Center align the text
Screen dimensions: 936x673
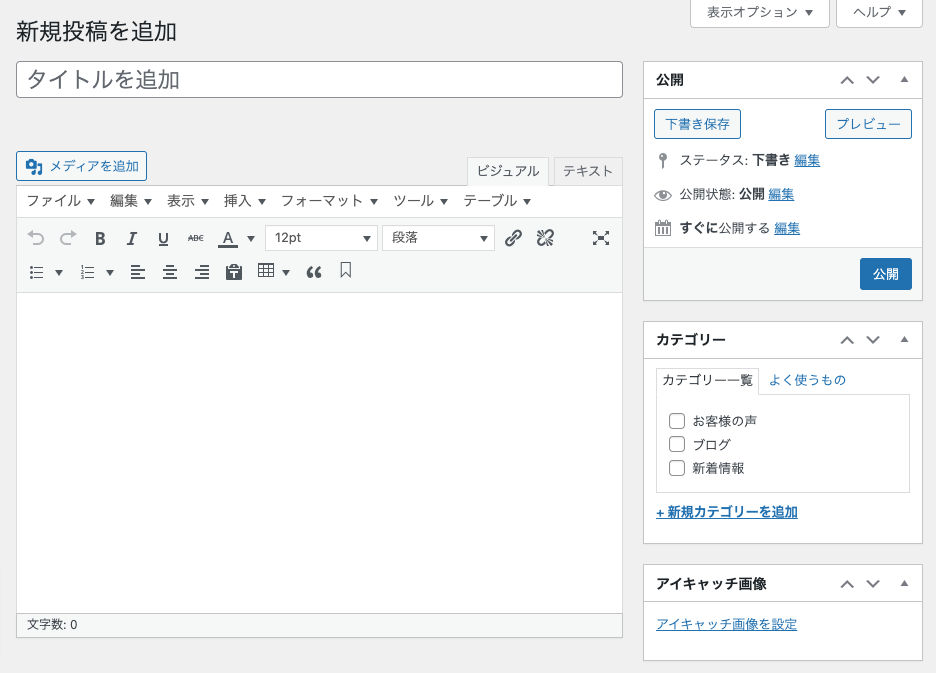pyautogui.click(x=170, y=273)
